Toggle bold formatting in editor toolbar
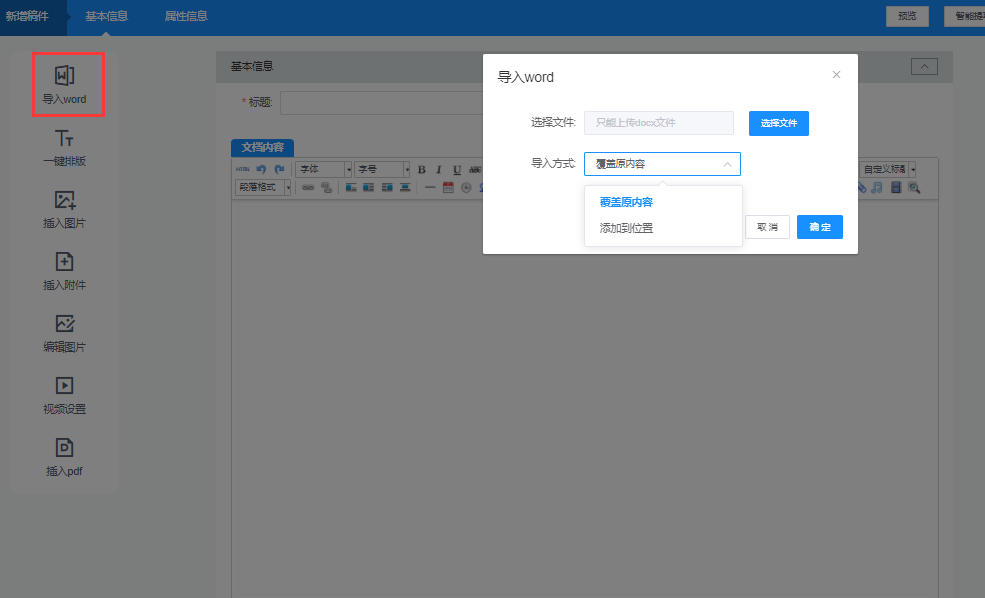This screenshot has width=985, height=598. [422, 170]
